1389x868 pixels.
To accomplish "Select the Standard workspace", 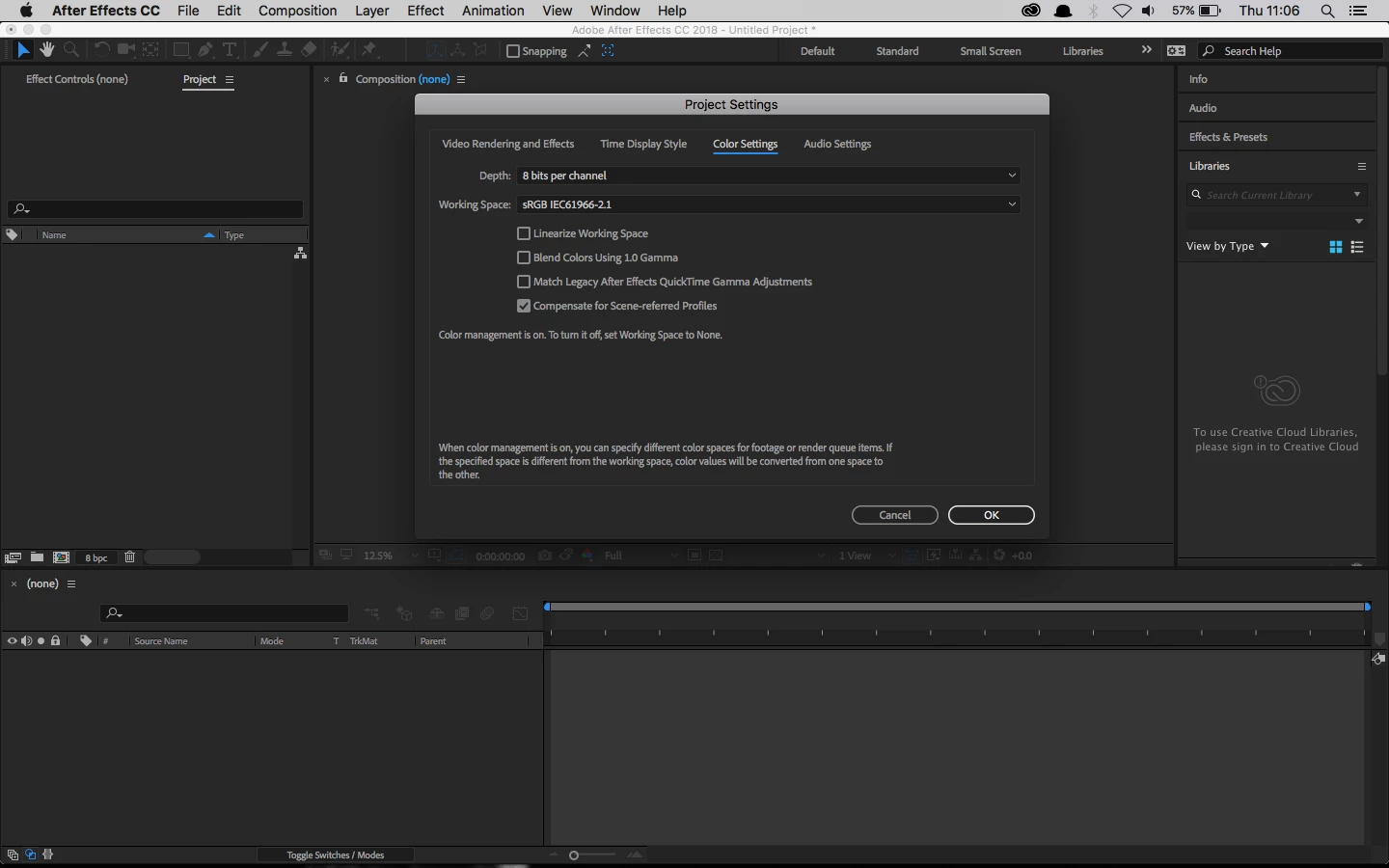I will [x=897, y=51].
